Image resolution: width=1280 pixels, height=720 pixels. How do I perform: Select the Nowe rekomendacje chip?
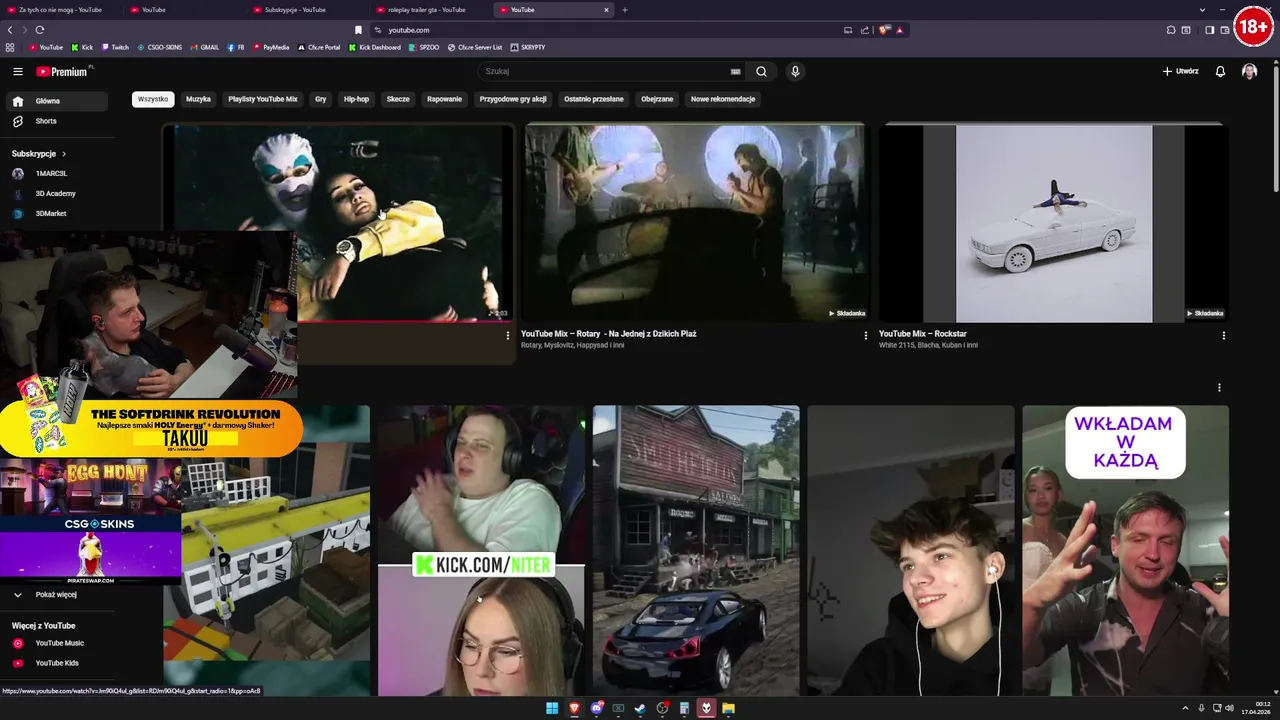pos(723,99)
